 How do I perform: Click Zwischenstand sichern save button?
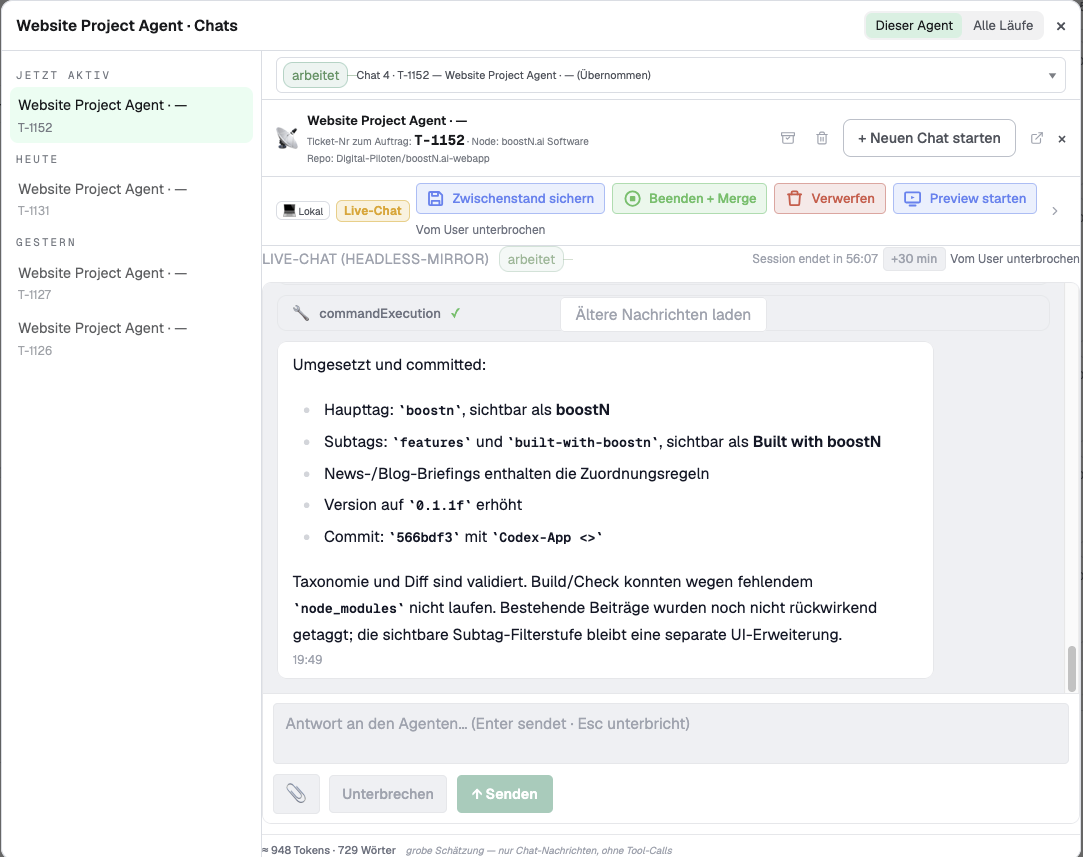pyautogui.click(x=510, y=198)
